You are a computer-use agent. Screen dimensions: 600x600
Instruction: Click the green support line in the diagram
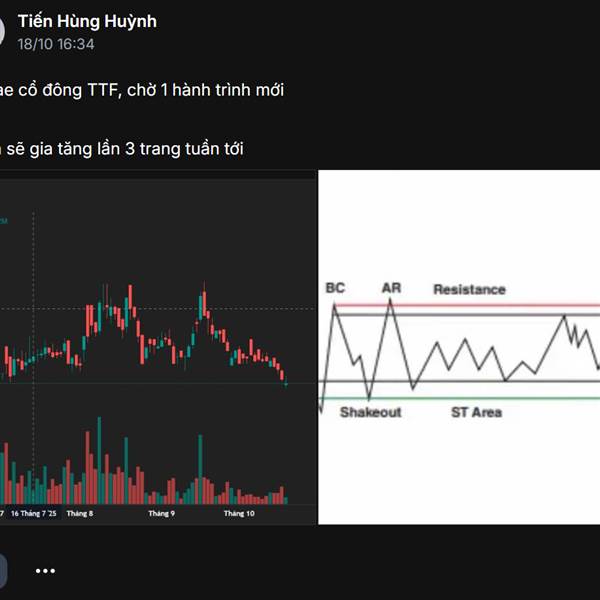470,399
